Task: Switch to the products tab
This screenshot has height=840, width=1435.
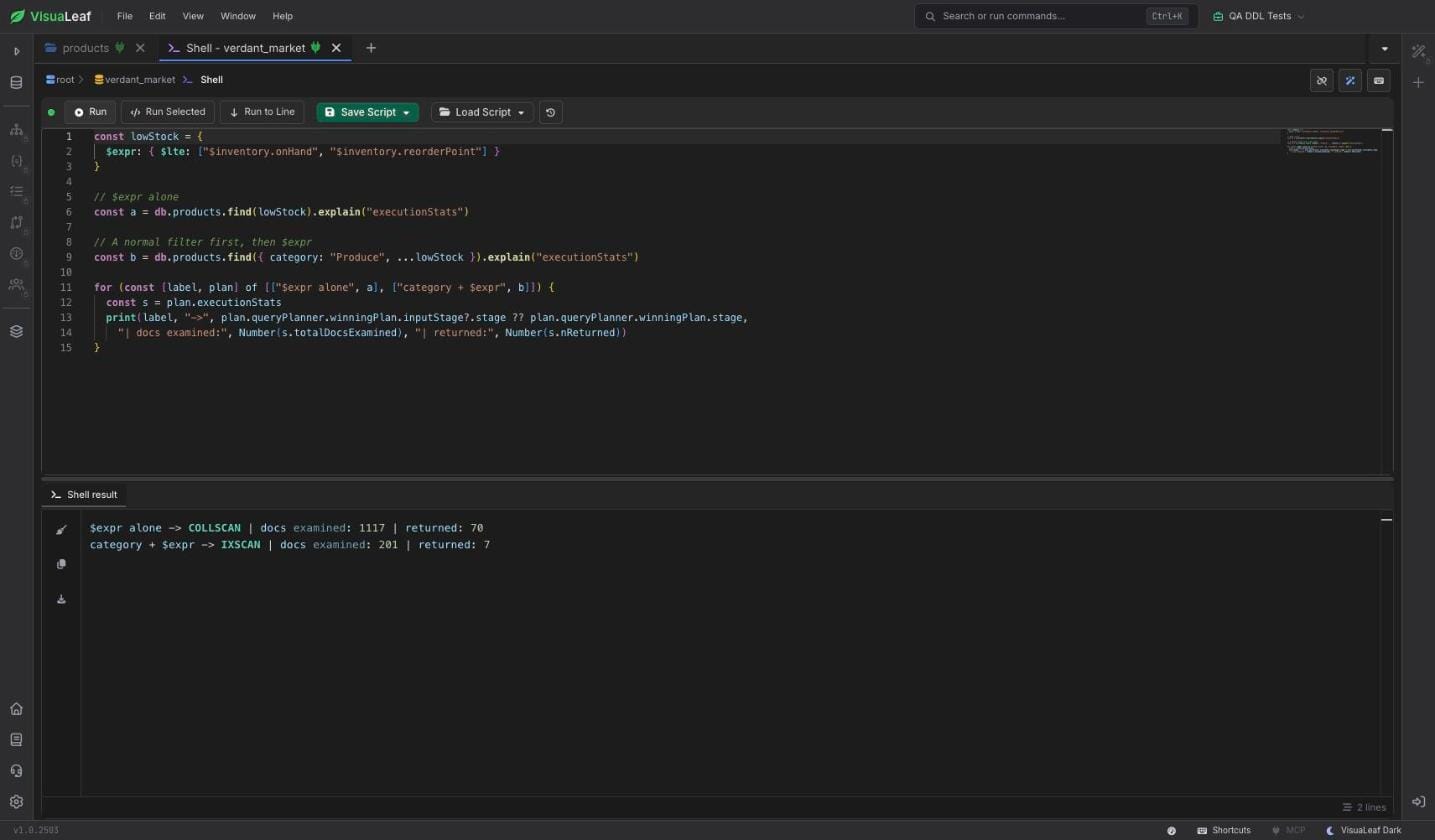Action: point(85,48)
